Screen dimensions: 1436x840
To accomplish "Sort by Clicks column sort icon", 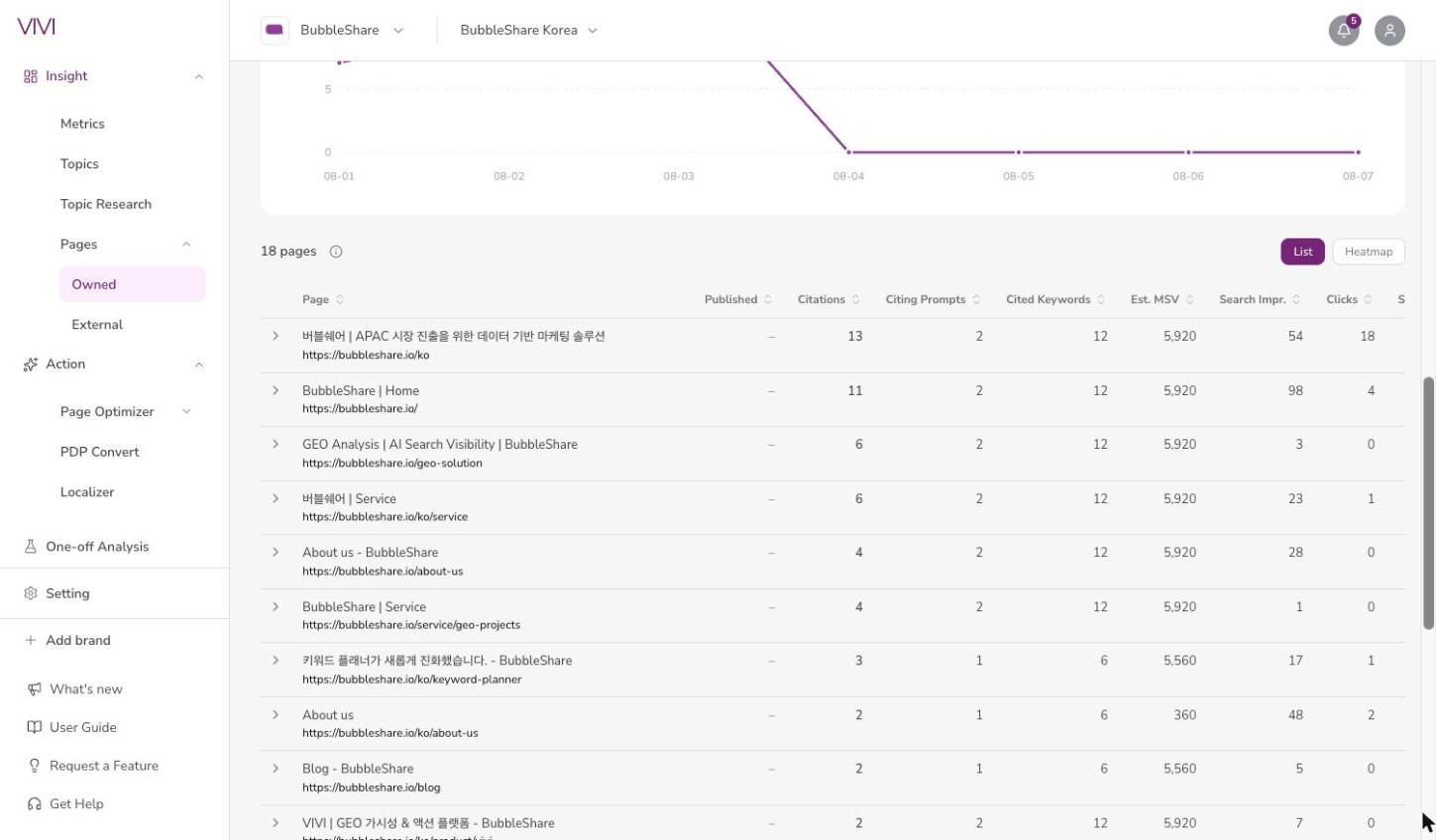I will point(1368,300).
